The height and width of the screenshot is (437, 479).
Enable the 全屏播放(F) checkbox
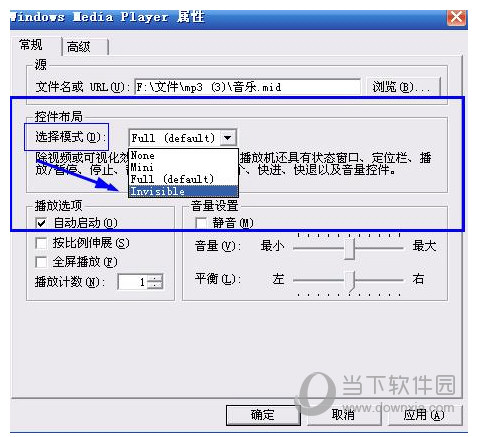coord(41,262)
